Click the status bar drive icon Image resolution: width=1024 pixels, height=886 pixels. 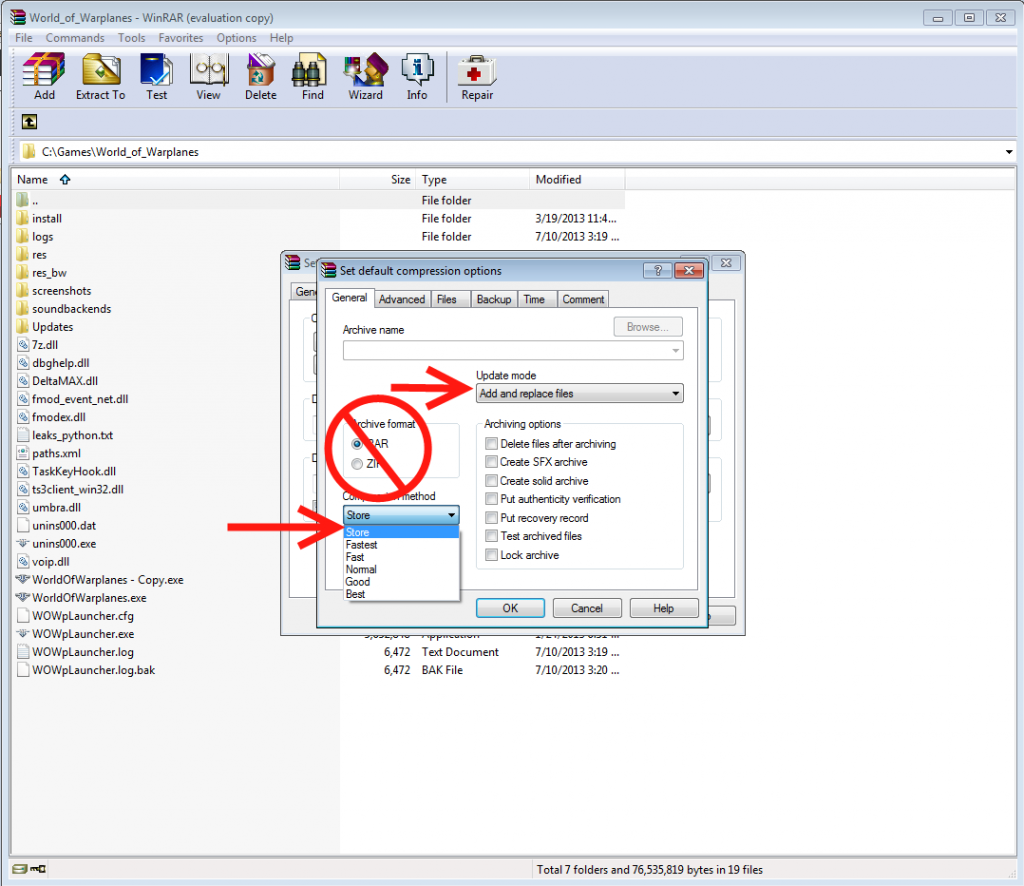pos(20,869)
